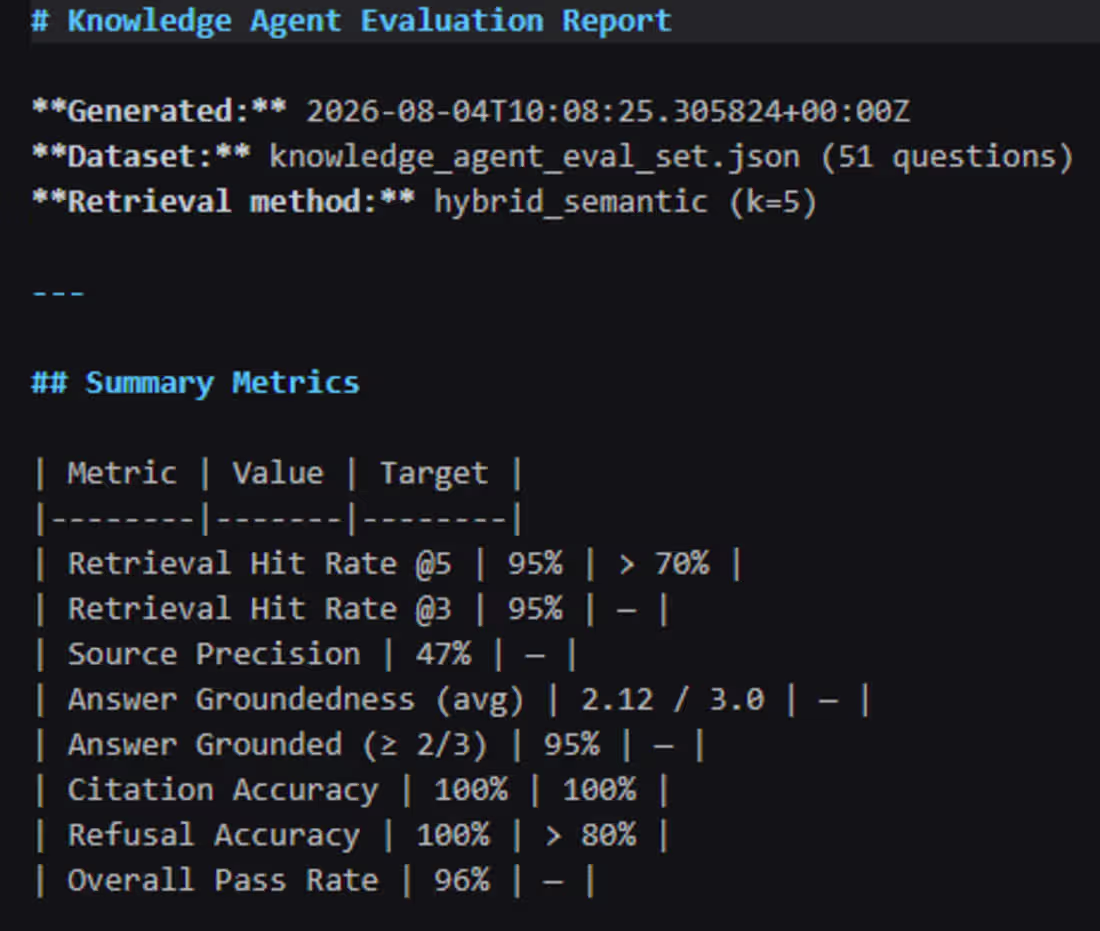Click the filename knowledge_agent_eval_set.json
1100x931 pixels.
(x=534, y=157)
